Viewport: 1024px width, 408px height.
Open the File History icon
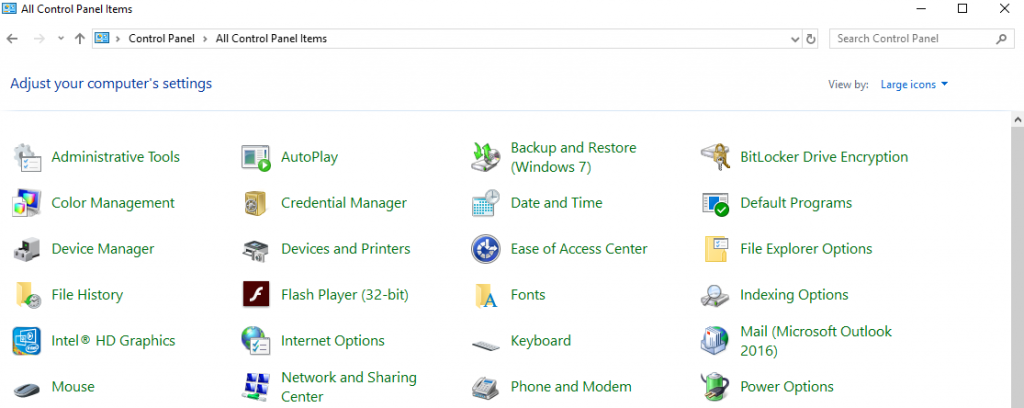click(x=27, y=295)
